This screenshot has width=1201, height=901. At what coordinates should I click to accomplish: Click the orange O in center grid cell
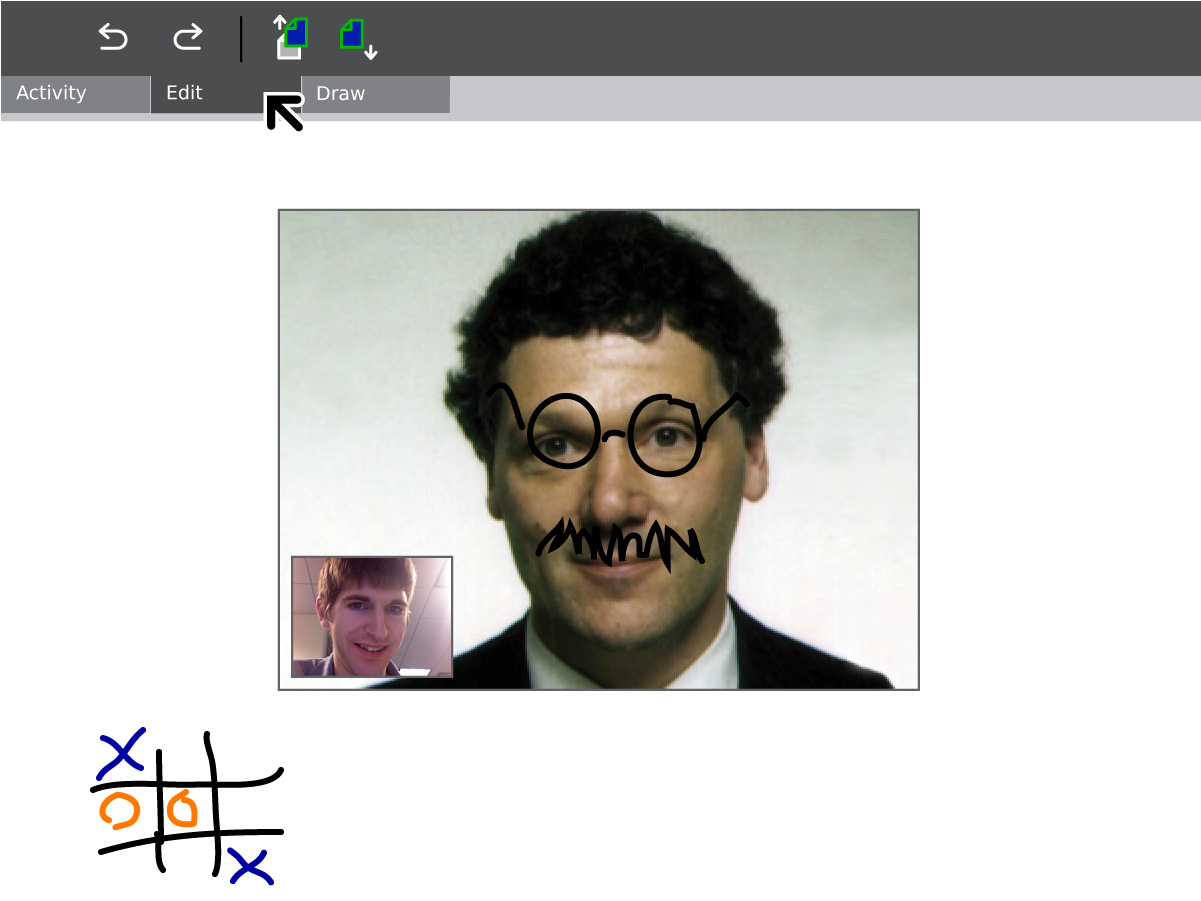[x=183, y=808]
